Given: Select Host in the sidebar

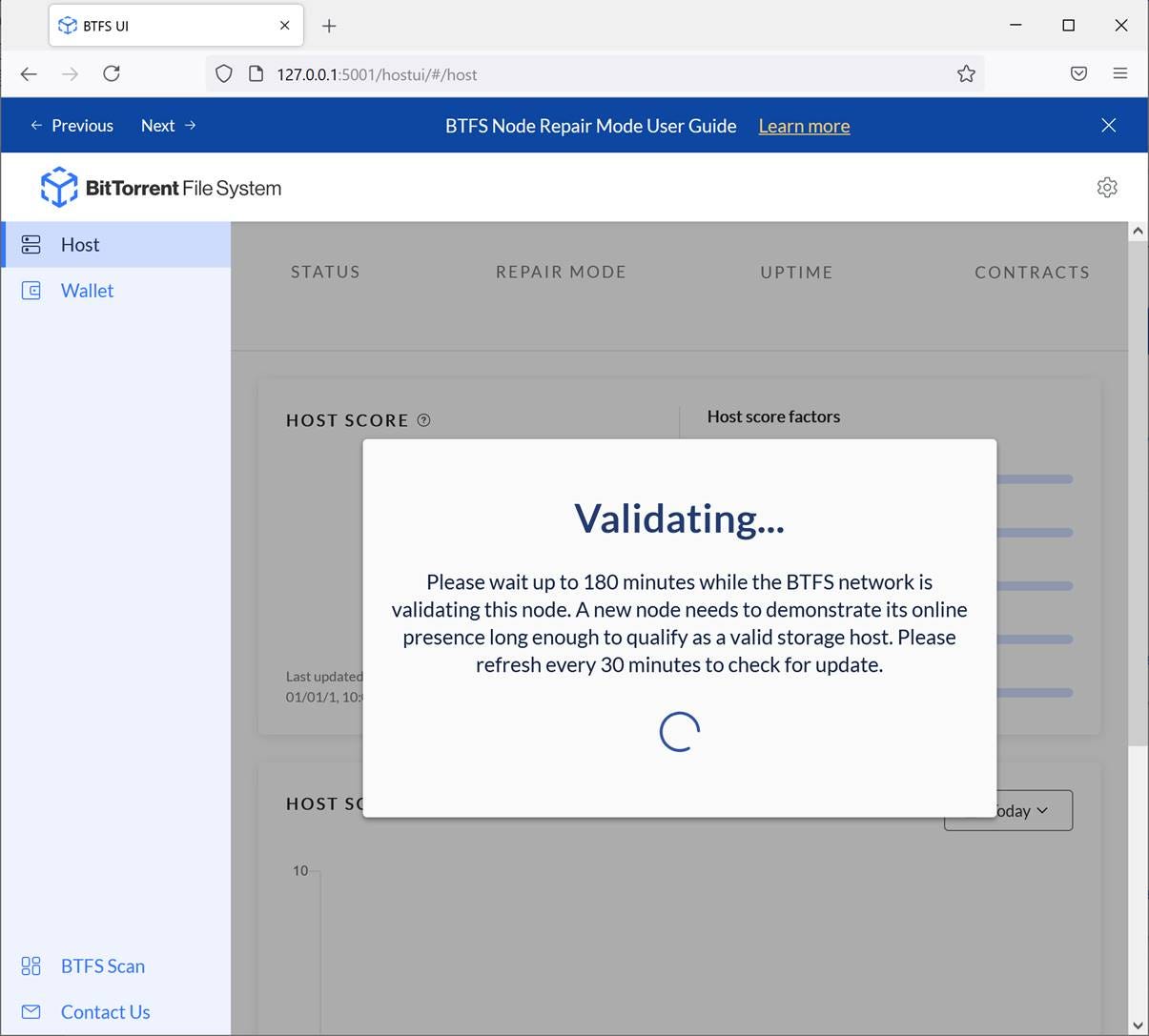Looking at the screenshot, I should click(x=115, y=245).
